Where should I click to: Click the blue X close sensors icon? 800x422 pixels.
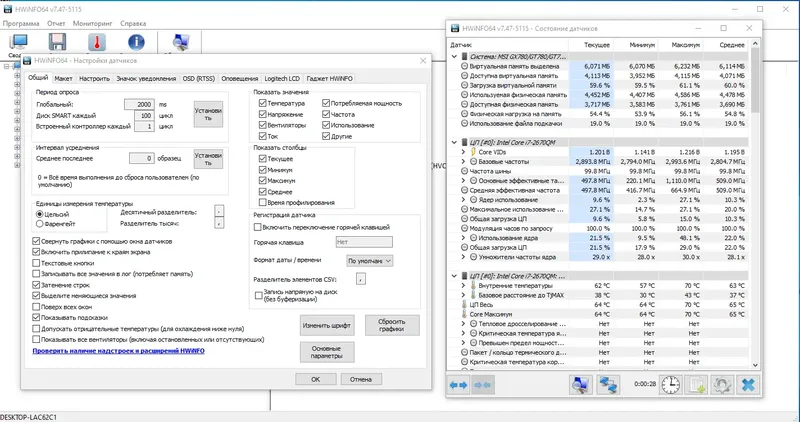tap(748, 385)
